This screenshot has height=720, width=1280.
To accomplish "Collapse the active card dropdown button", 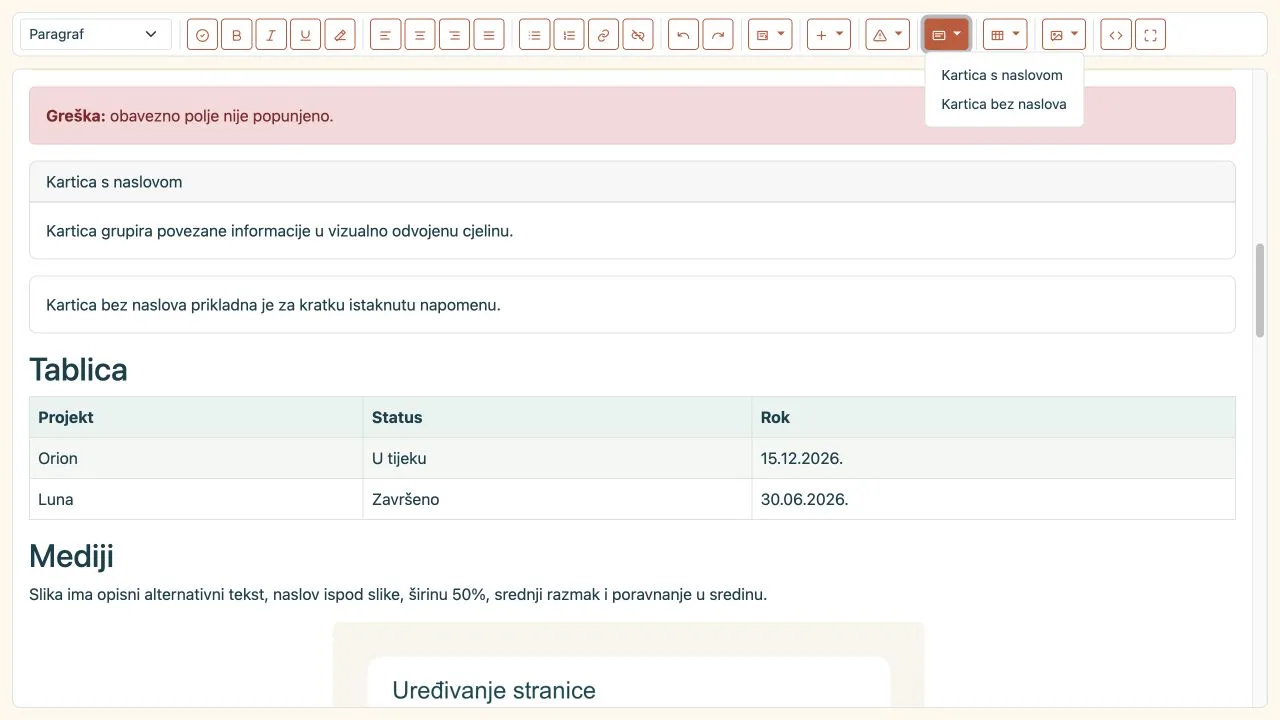I will (946, 35).
